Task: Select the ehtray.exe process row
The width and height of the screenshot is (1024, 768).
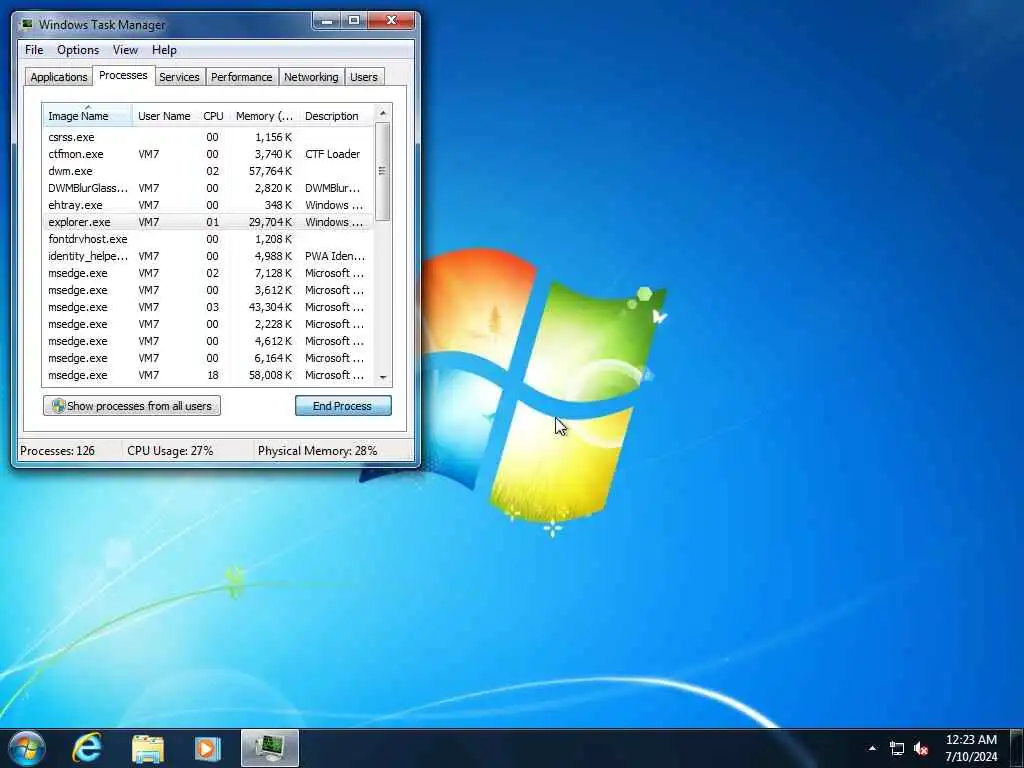Action: point(208,205)
